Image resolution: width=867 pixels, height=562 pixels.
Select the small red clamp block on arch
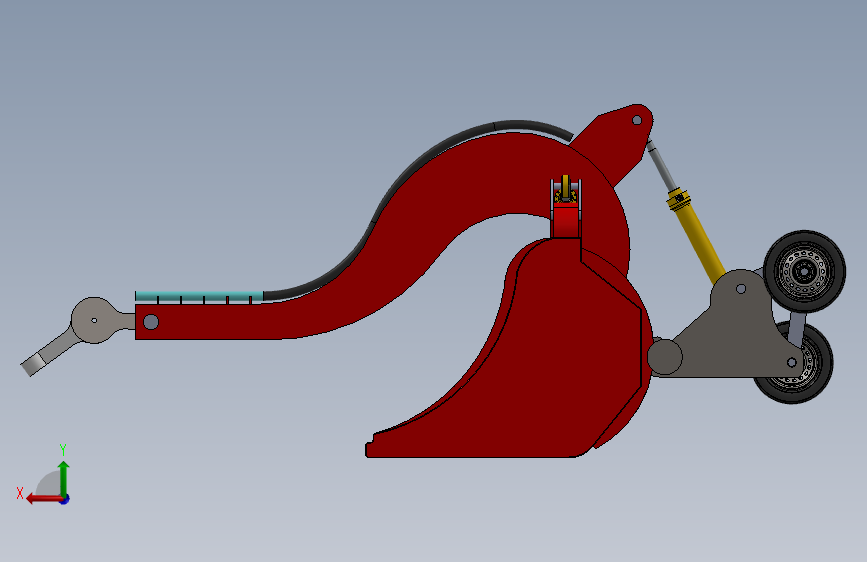pyautogui.click(x=565, y=220)
